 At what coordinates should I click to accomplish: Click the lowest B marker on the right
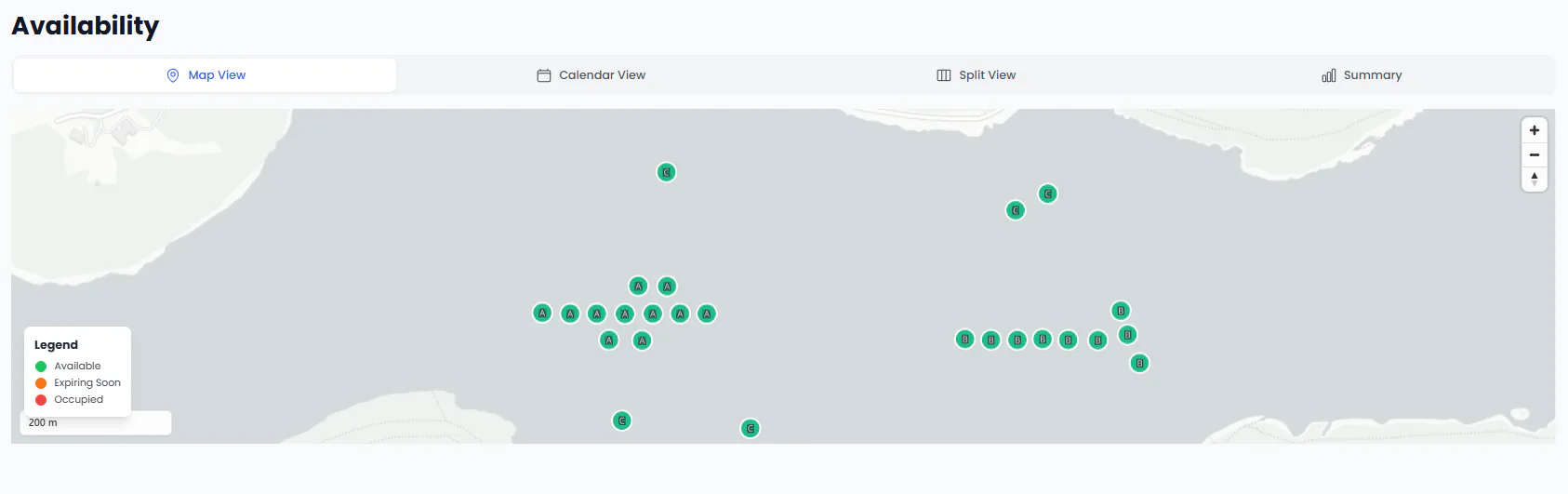coord(1139,363)
